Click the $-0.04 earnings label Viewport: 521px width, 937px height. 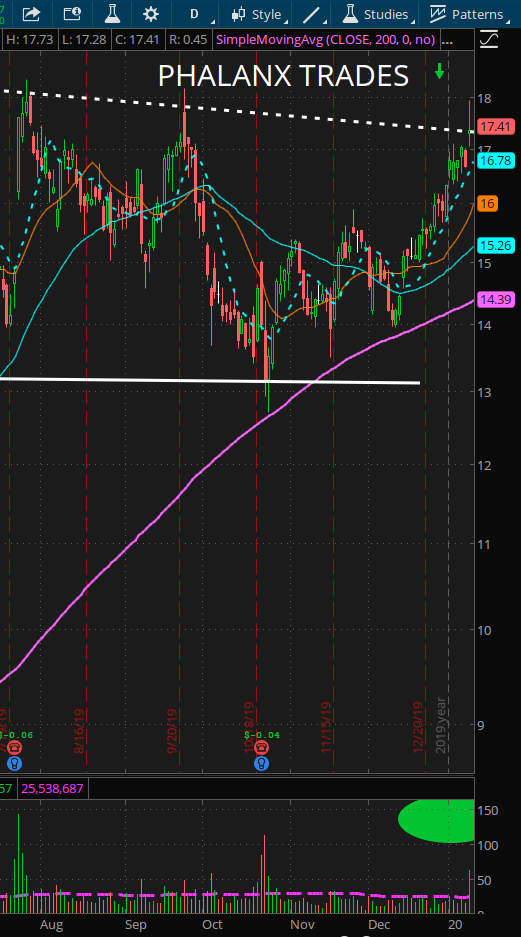click(x=261, y=735)
